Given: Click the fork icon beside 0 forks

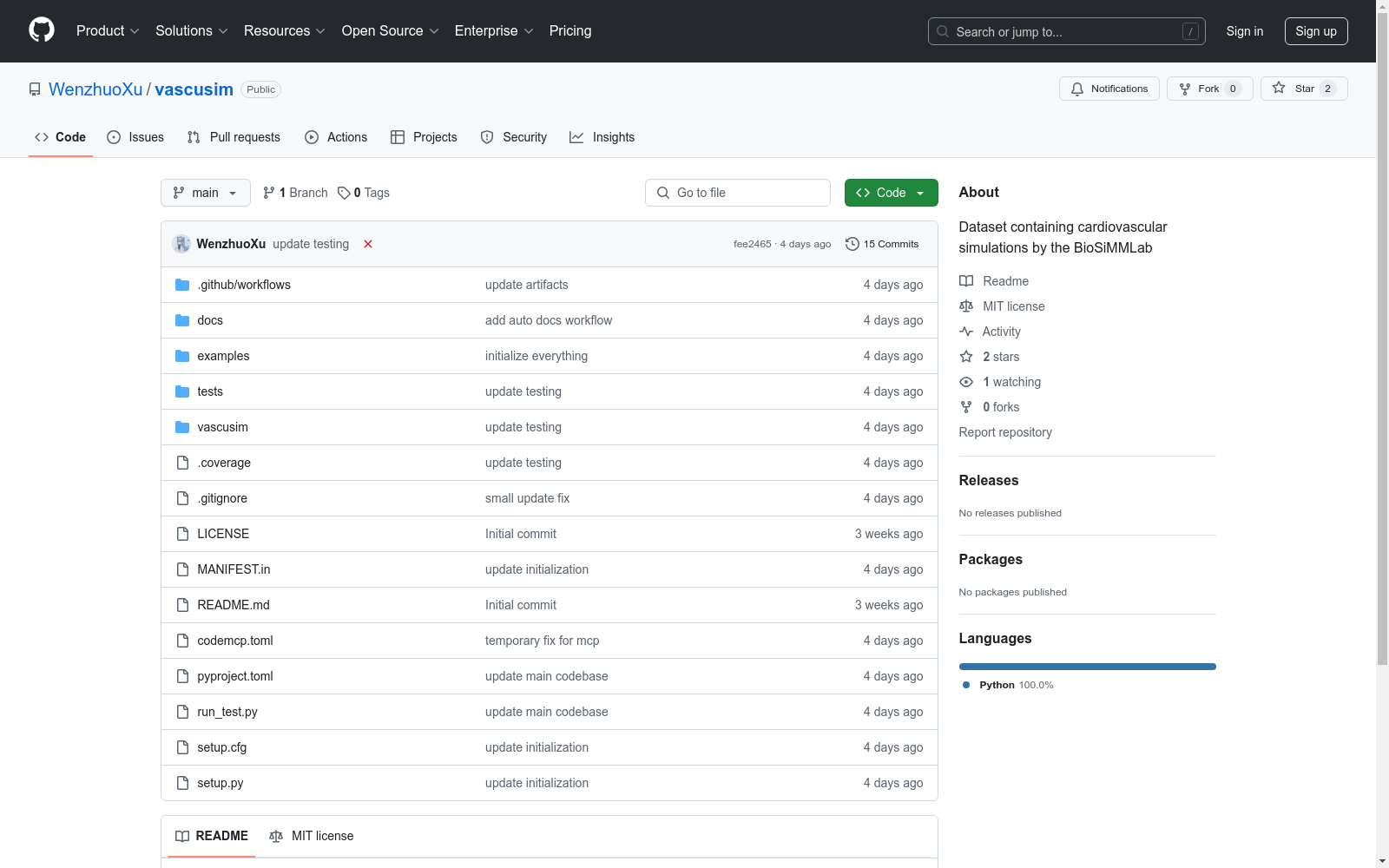Looking at the screenshot, I should pyautogui.click(x=966, y=407).
